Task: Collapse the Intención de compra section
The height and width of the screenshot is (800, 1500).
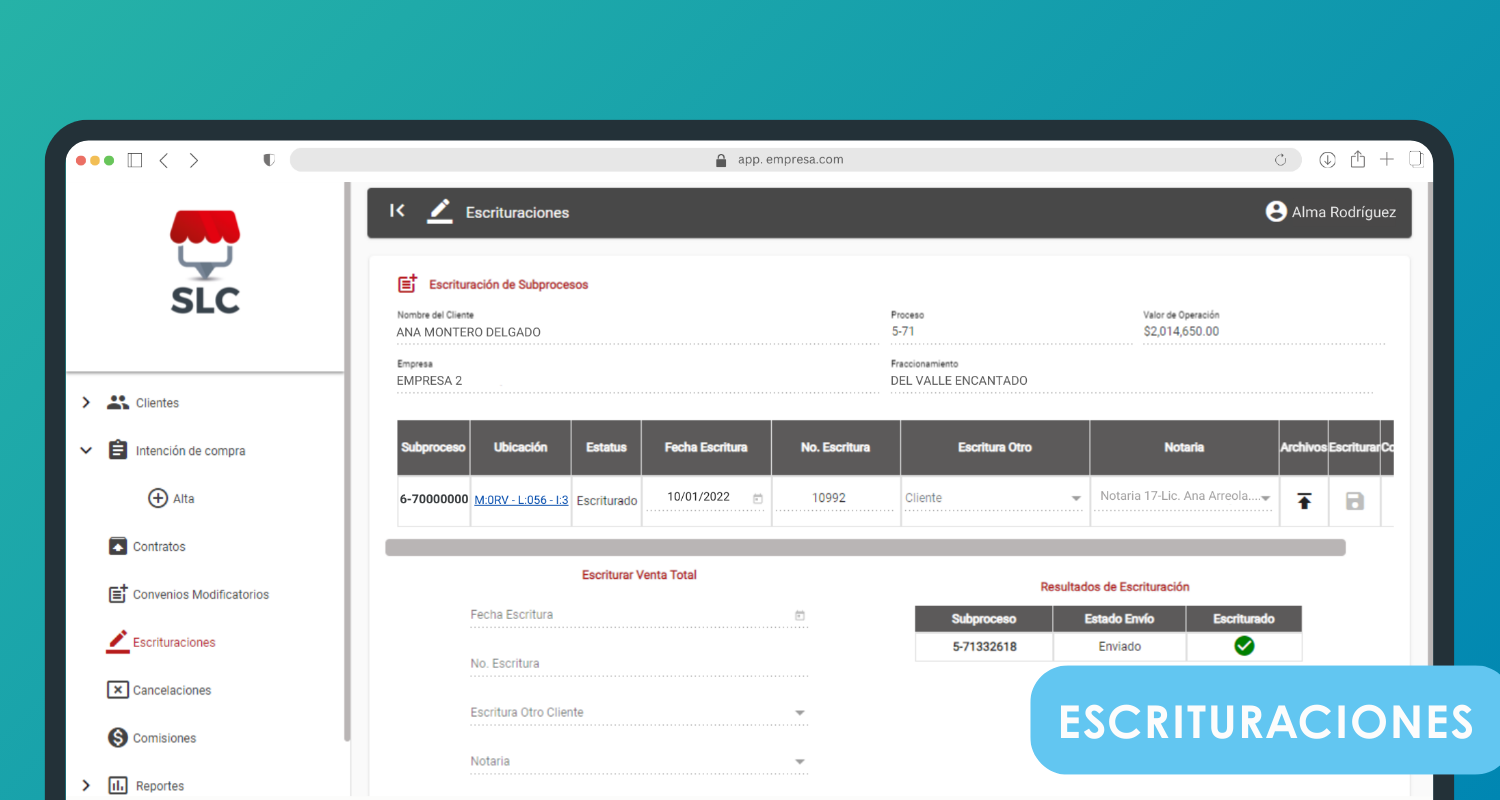Action: (86, 451)
